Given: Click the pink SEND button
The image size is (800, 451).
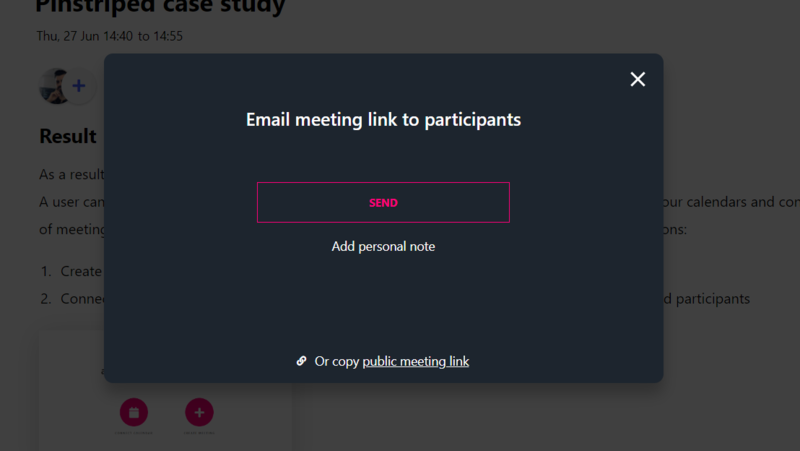Looking at the screenshot, I should point(383,203).
